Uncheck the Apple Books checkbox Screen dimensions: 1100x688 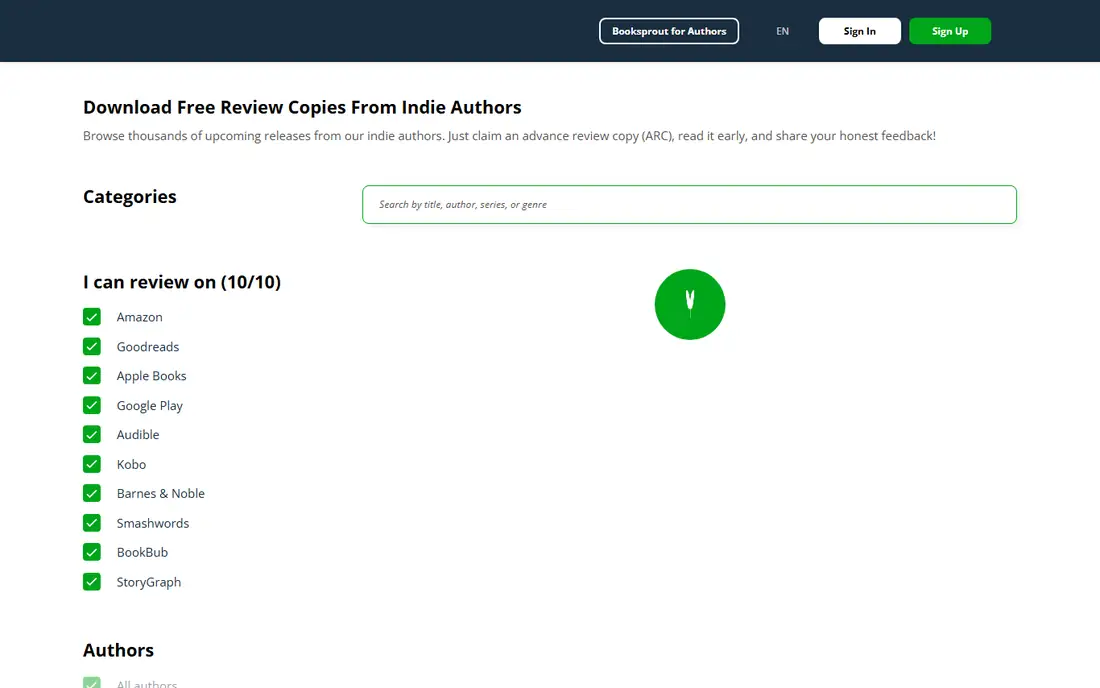click(92, 376)
